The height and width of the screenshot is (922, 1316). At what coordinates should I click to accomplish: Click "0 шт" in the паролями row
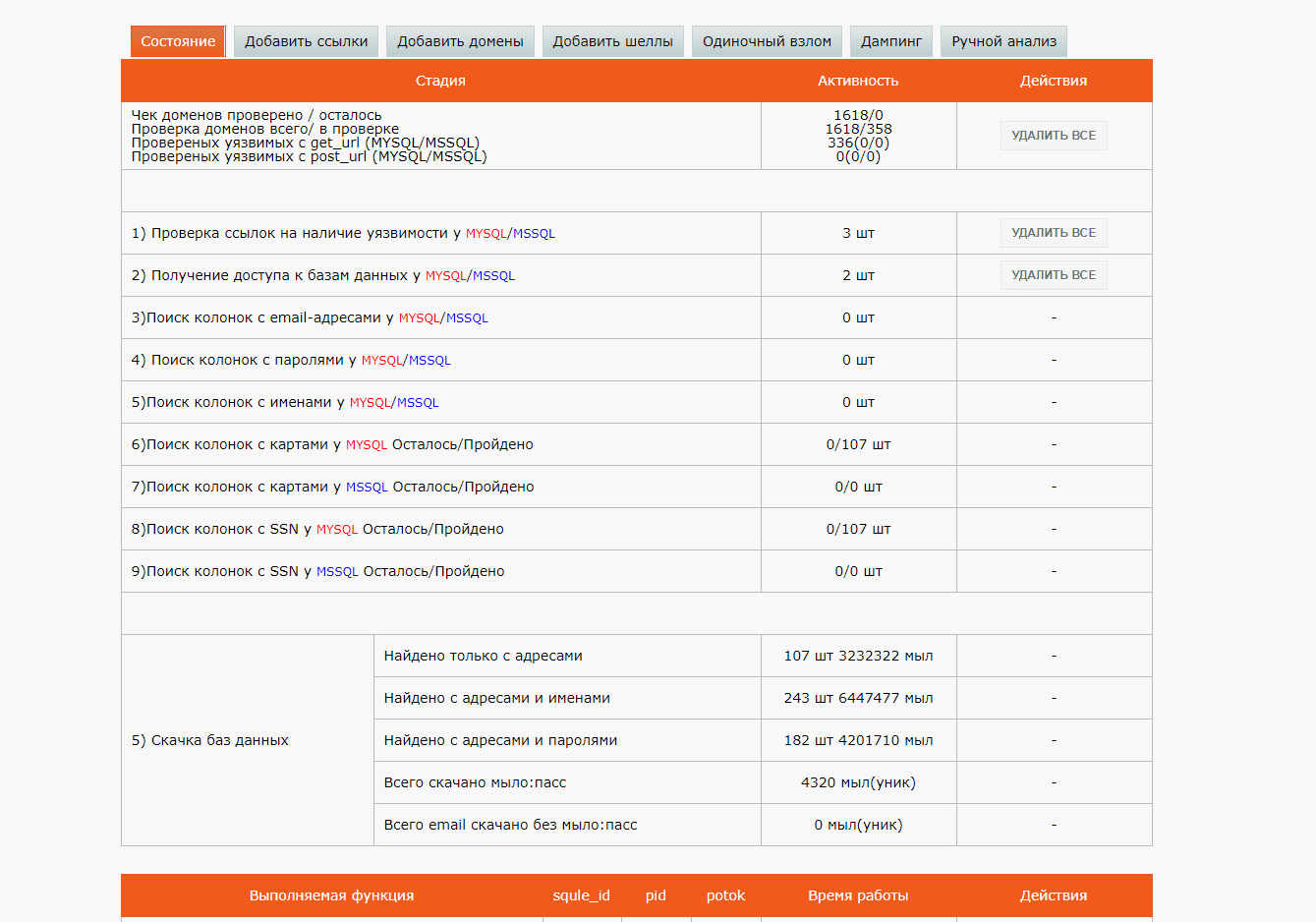point(858,360)
